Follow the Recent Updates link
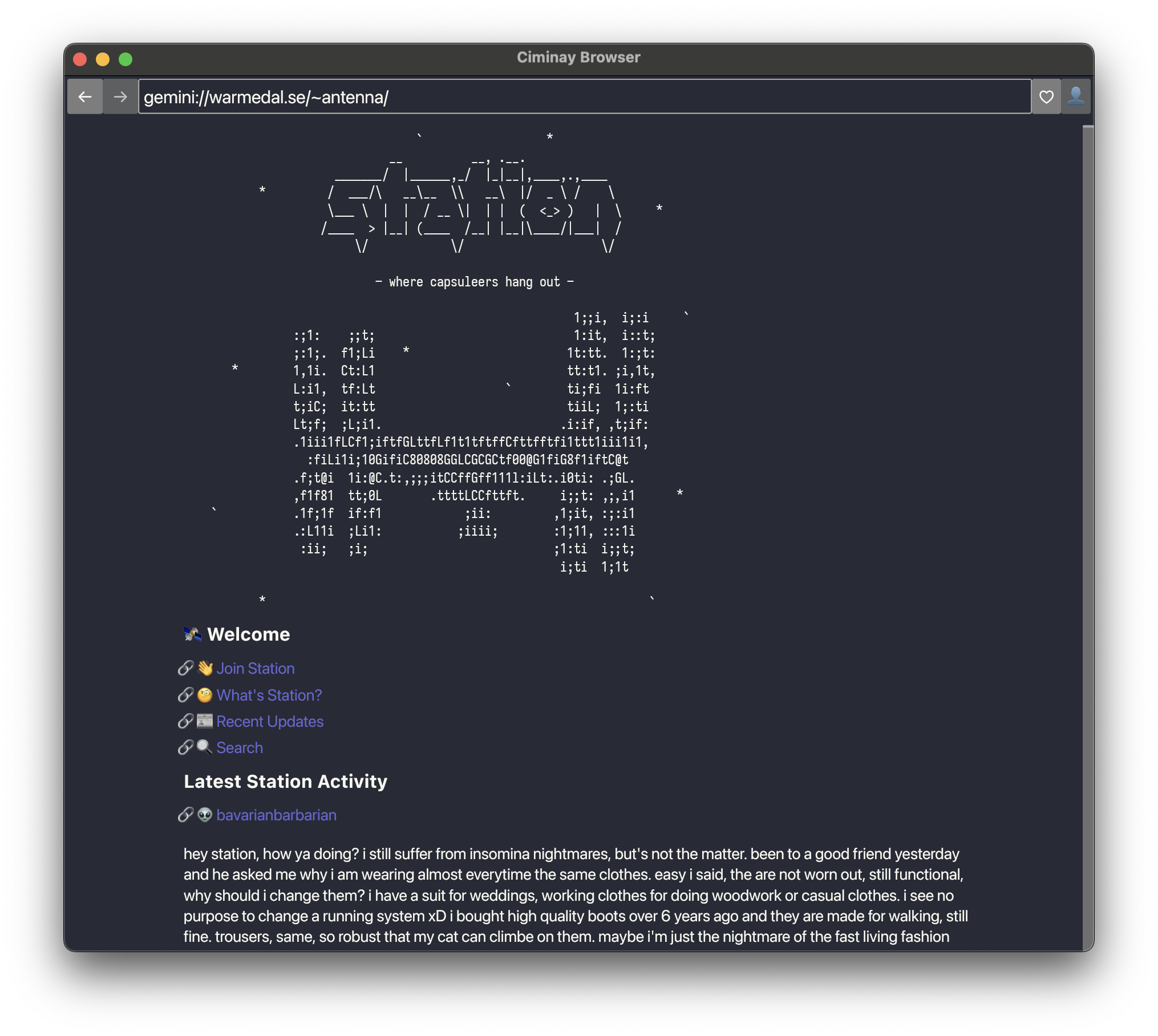Image resolution: width=1158 pixels, height=1036 pixels. [270, 722]
